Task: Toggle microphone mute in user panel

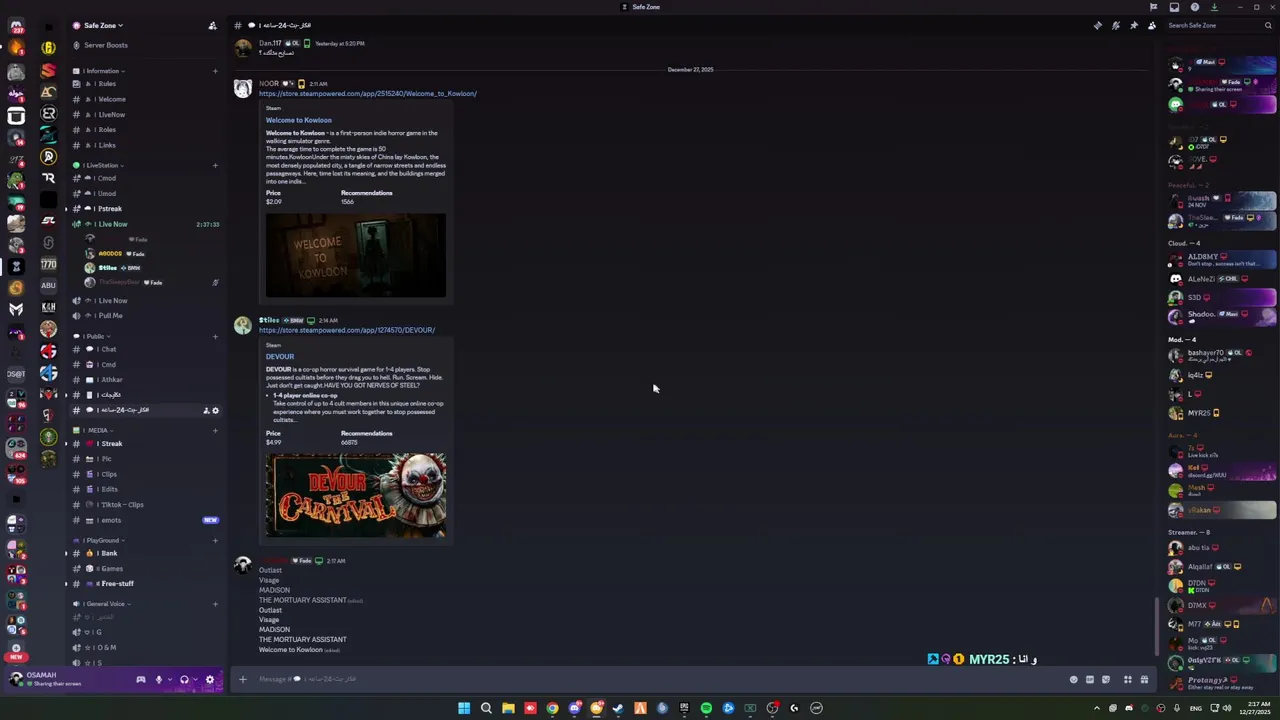Action: (158, 680)
